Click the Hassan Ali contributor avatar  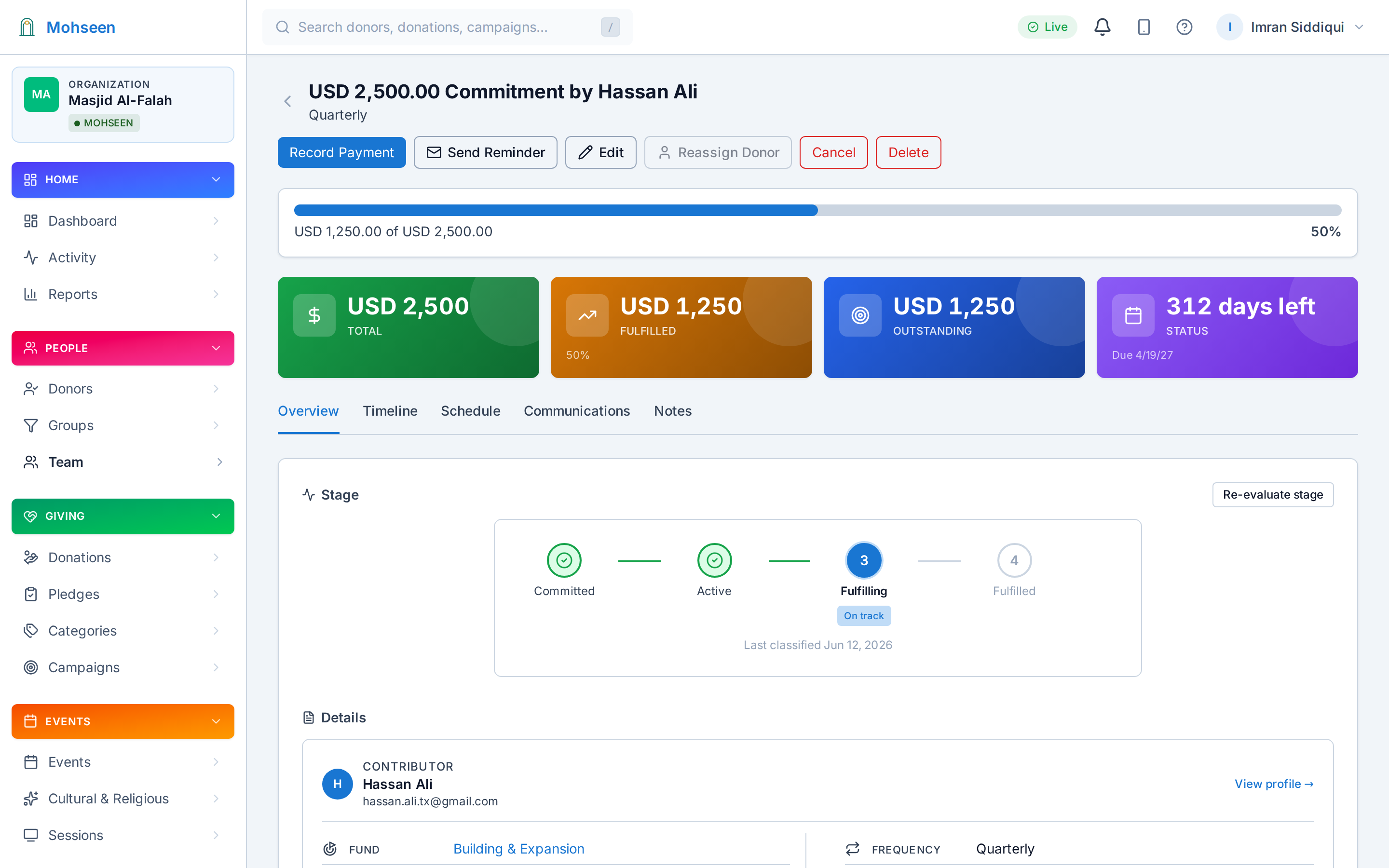coord(338,784)
